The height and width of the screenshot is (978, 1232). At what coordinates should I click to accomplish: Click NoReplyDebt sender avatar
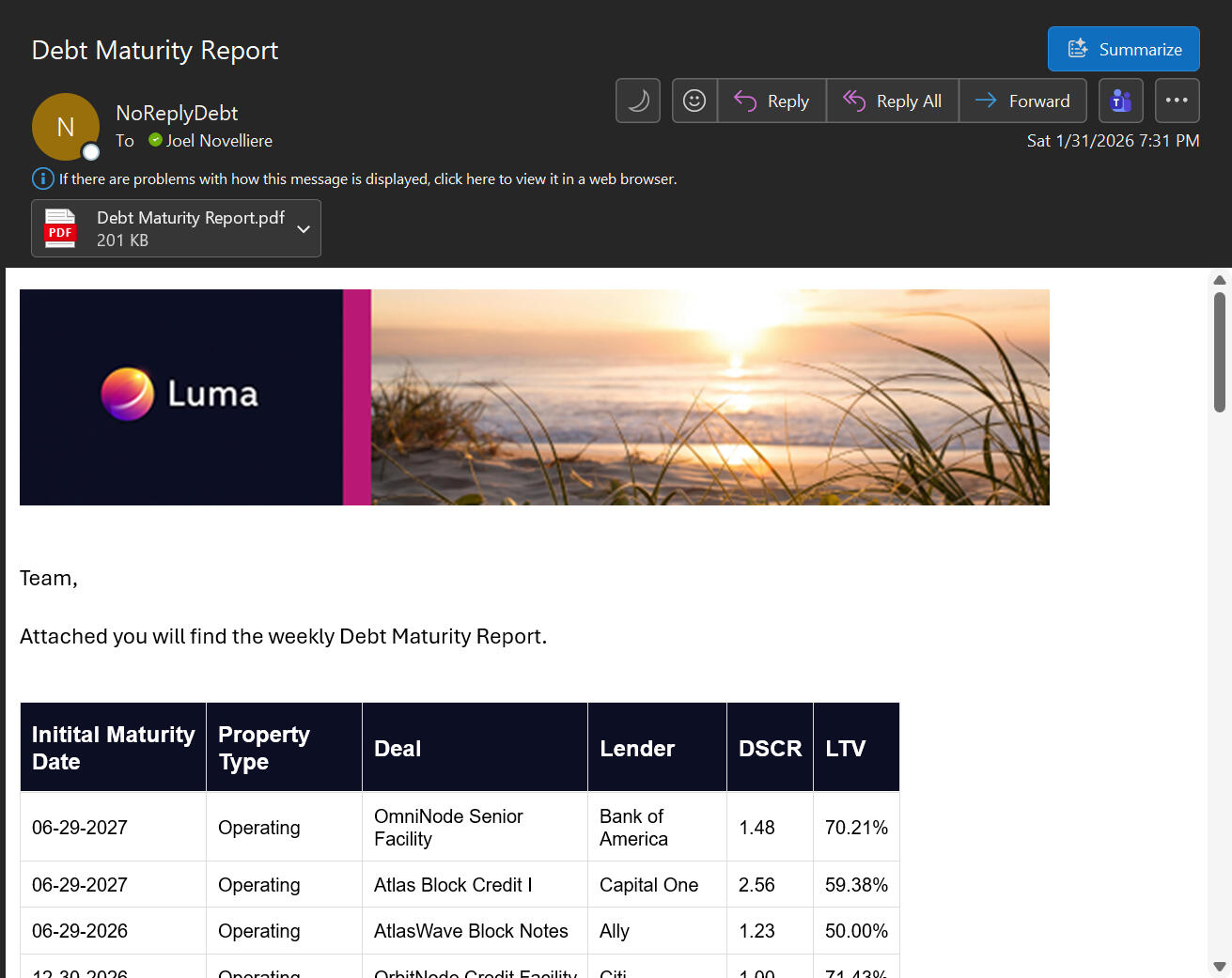point(66,127)
